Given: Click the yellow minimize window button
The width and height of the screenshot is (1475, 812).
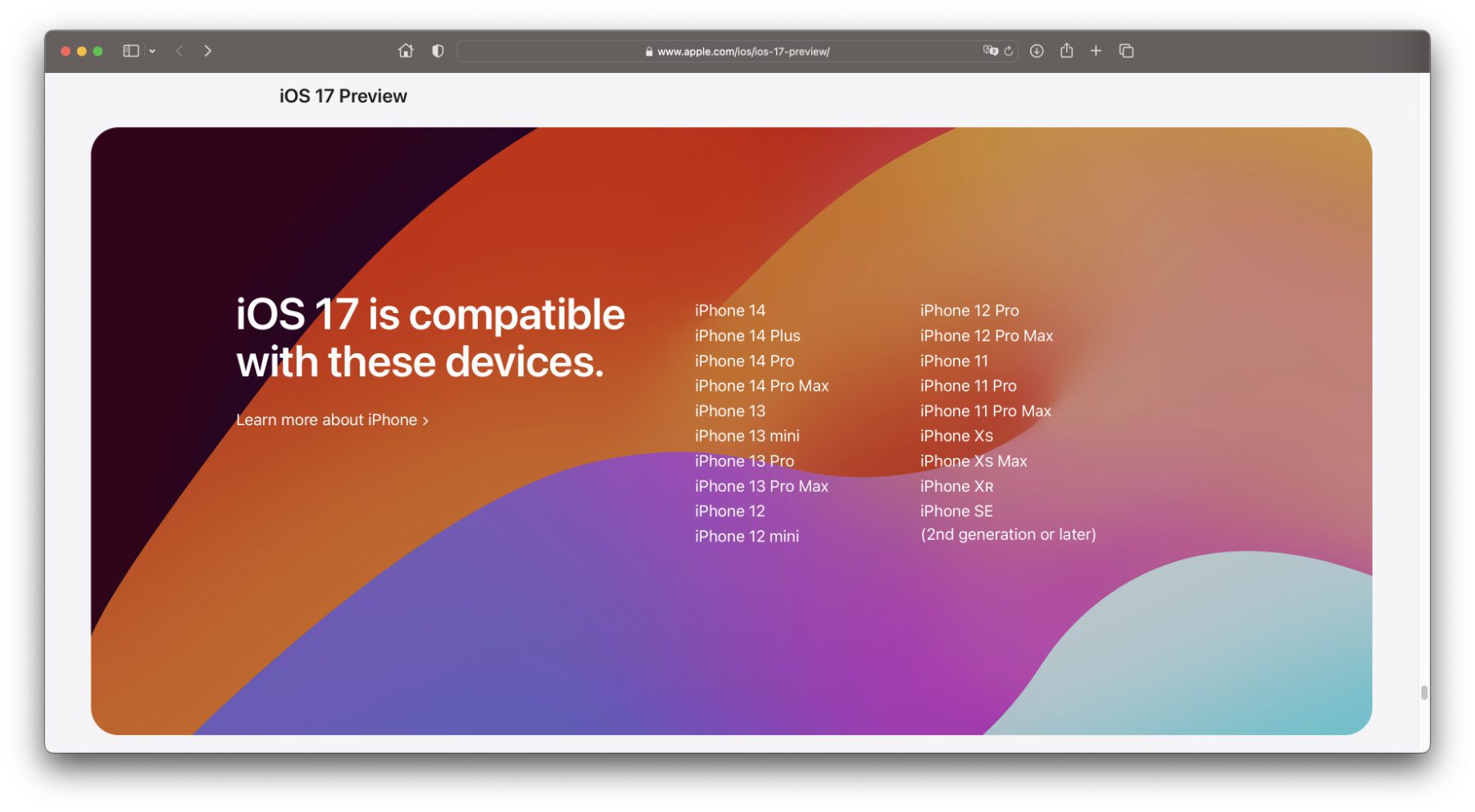Looking at the screenshot, I should (x=82, y=51).
